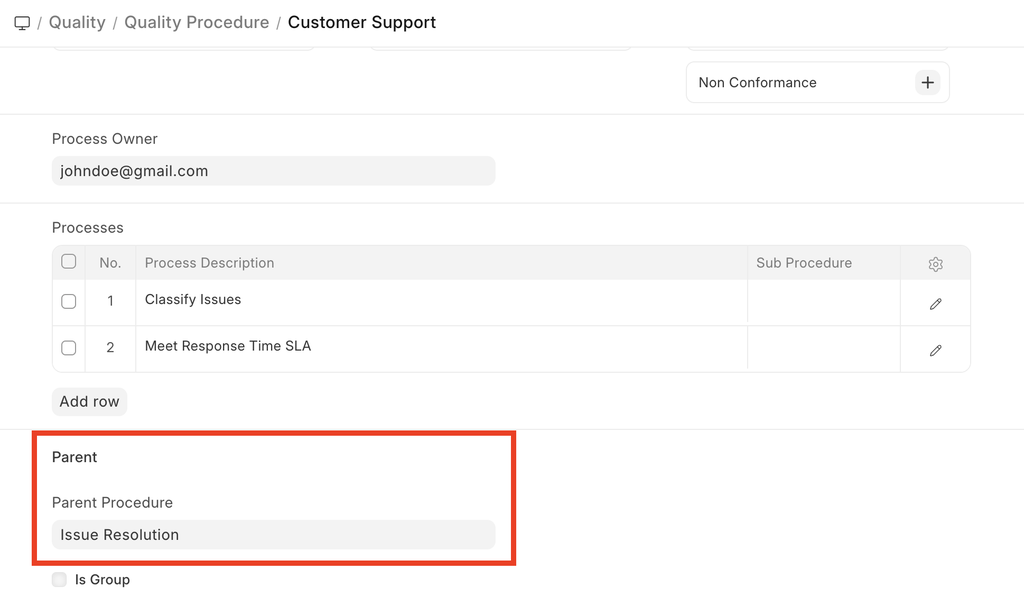Image resolution: width=1024 pixels, height=606 pixels.
Task: Select all rows in Processes table
Action: tap(69, 262)
